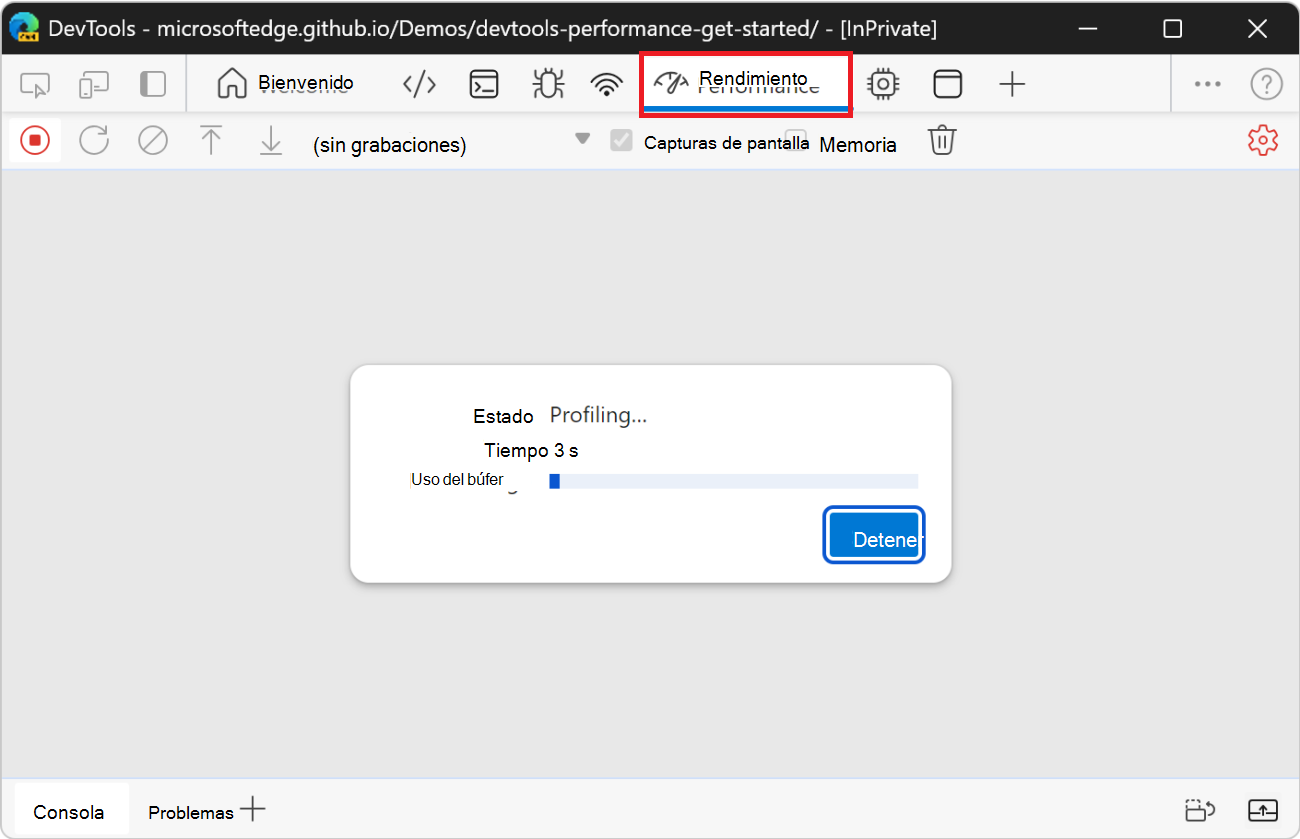Click the Profiling... status text

click(598, 416)
